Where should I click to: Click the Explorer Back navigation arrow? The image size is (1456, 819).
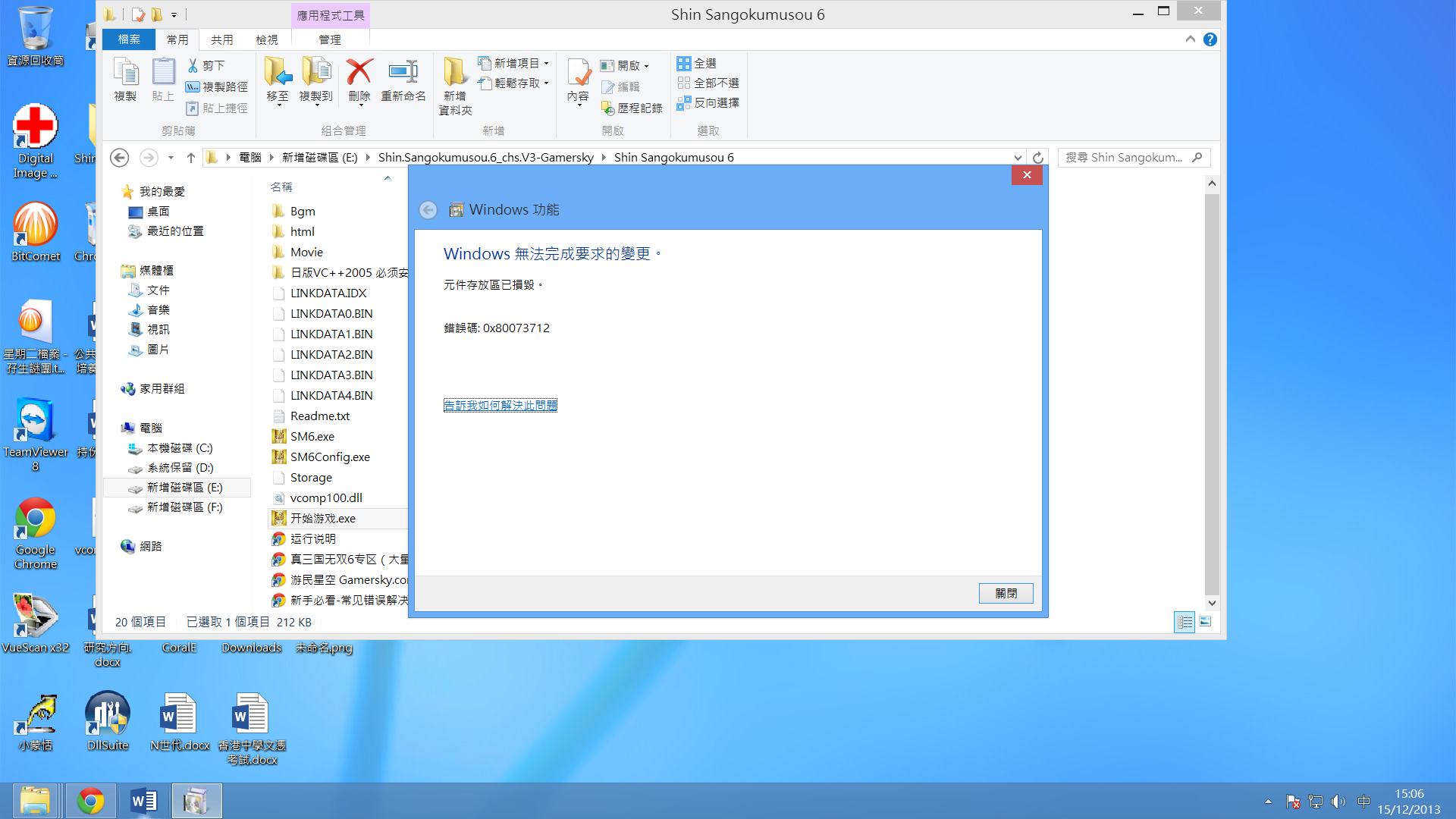[x=120, y=158]
